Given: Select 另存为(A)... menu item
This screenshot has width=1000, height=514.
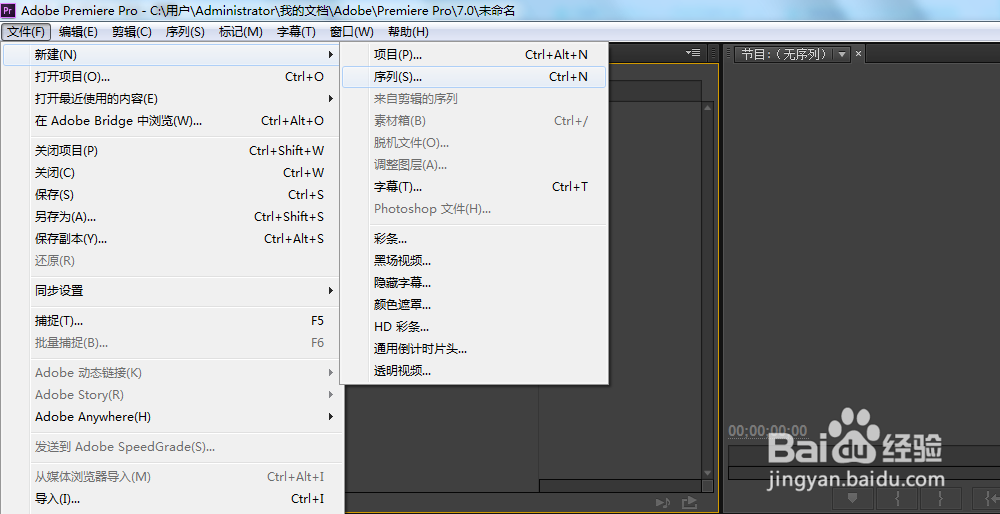Looking at the screenshot, I should pos(172,217).
